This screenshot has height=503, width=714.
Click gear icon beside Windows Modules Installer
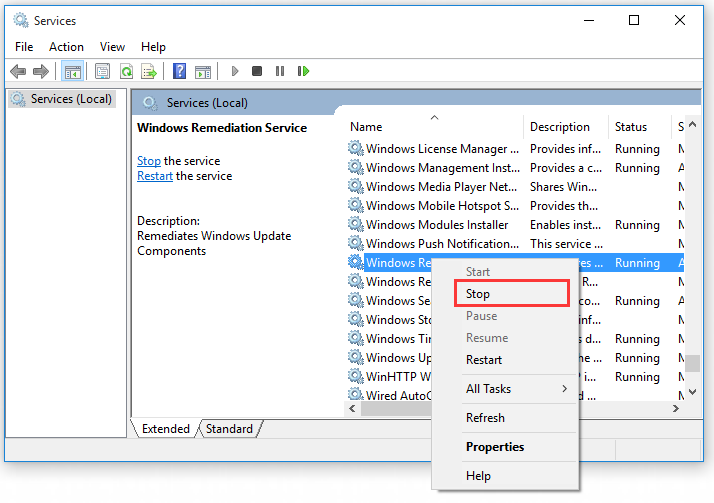click(356, 224)
